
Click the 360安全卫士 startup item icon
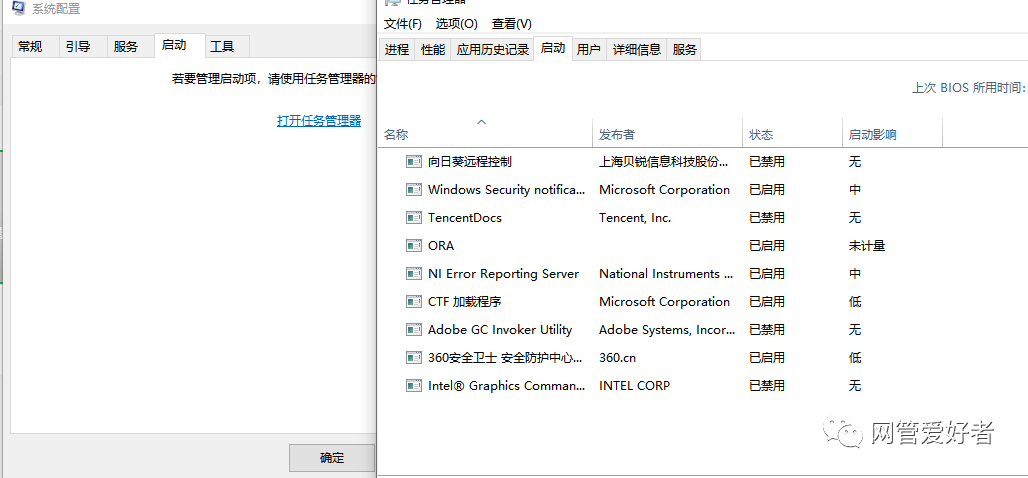pos(414,358)
